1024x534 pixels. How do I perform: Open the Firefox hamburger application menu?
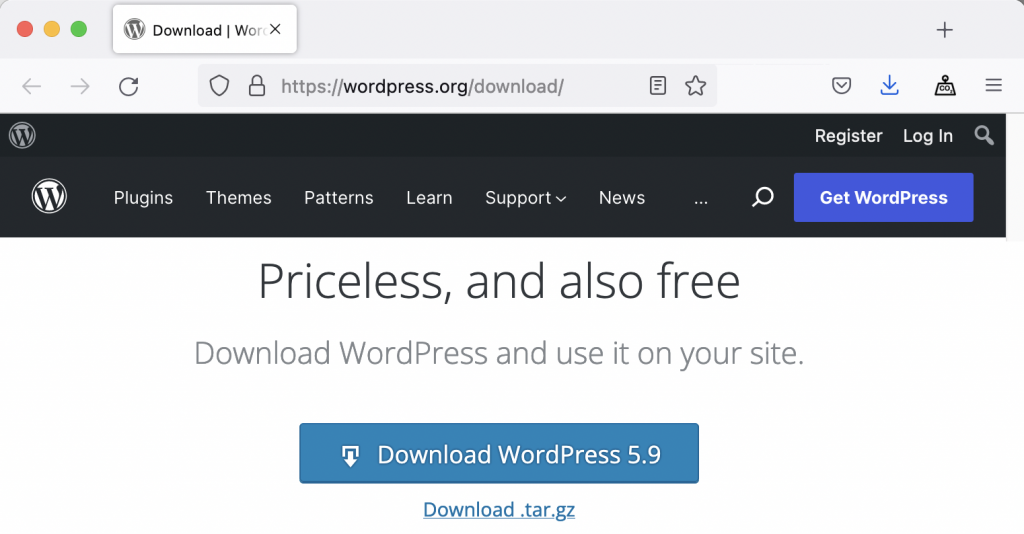993,87
